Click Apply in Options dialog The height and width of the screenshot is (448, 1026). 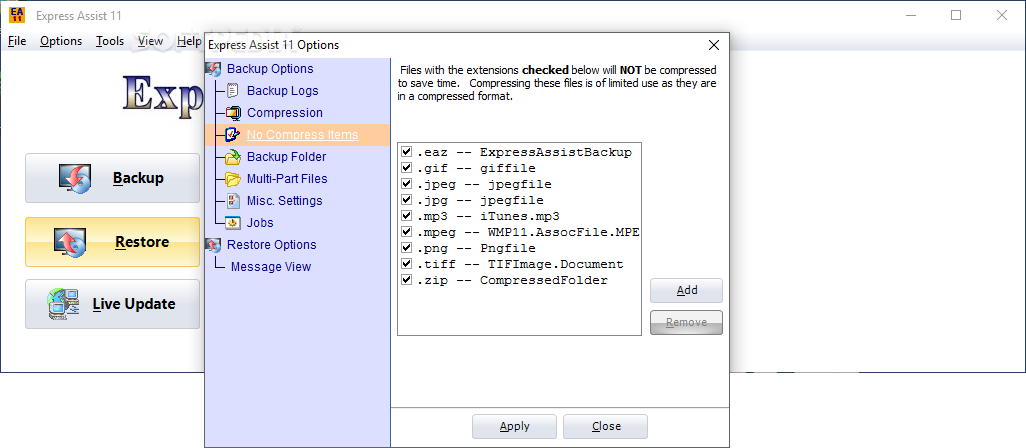[514, 426]
